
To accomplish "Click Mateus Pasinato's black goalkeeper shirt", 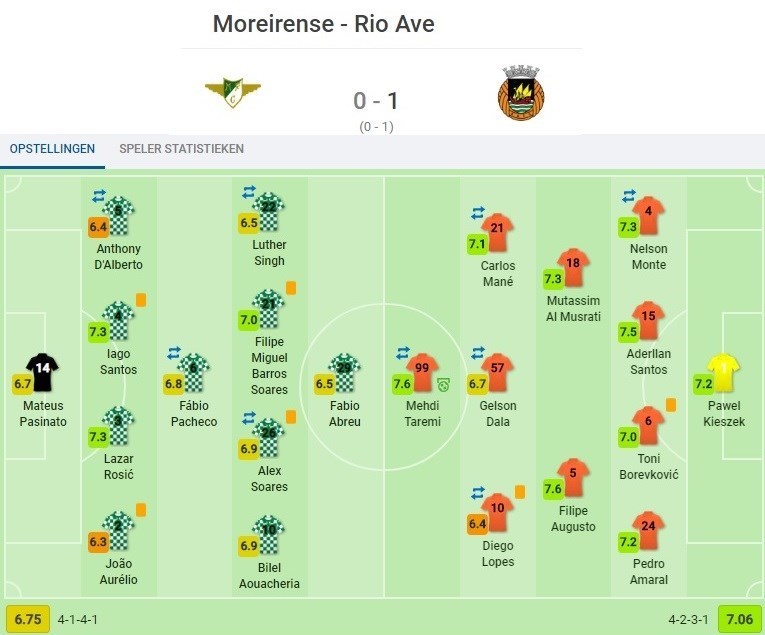I will pyautogui.click(x=43, y=371).
